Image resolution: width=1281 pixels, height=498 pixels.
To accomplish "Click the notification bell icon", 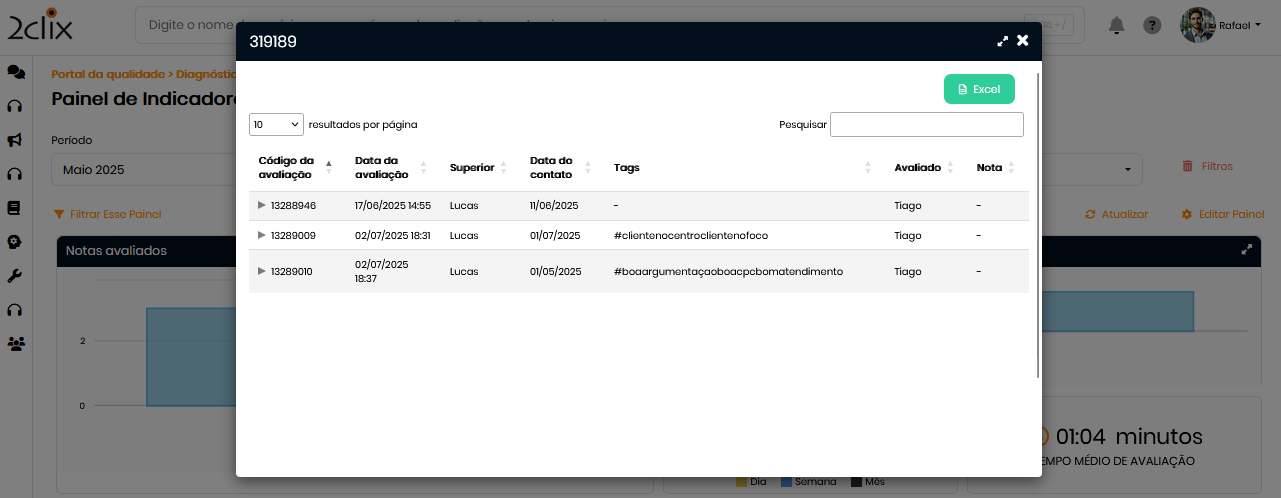I will [1117, 25].
